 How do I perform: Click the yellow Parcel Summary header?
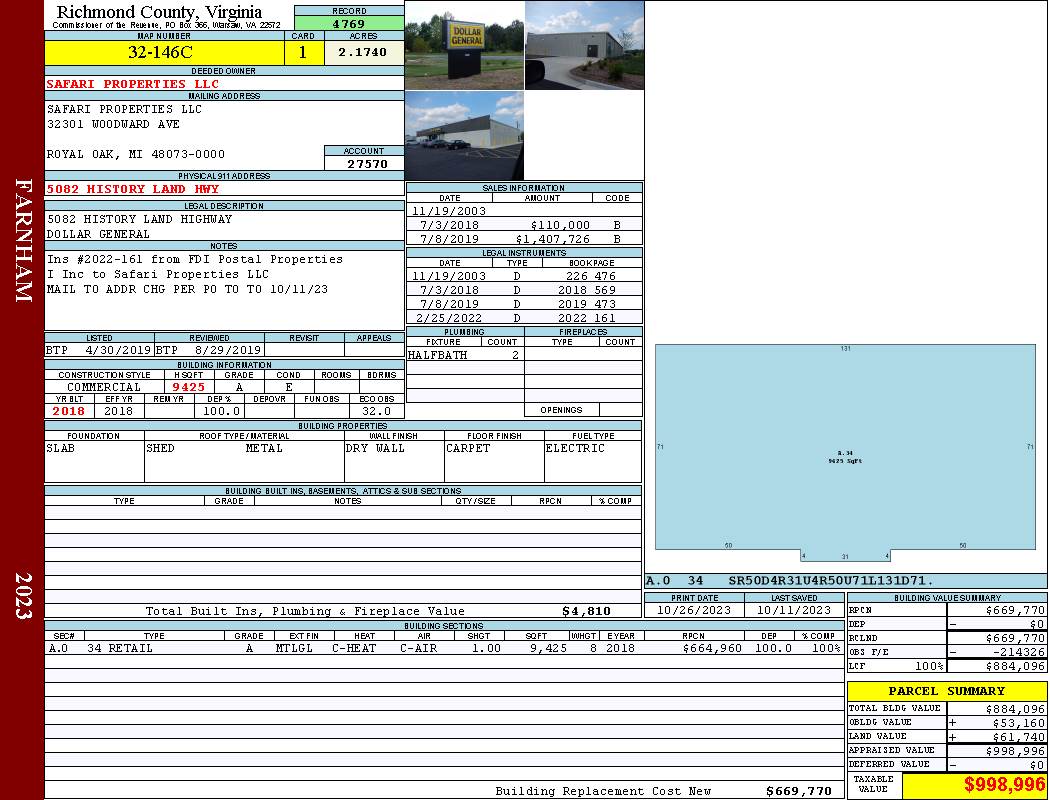(946, 691)
